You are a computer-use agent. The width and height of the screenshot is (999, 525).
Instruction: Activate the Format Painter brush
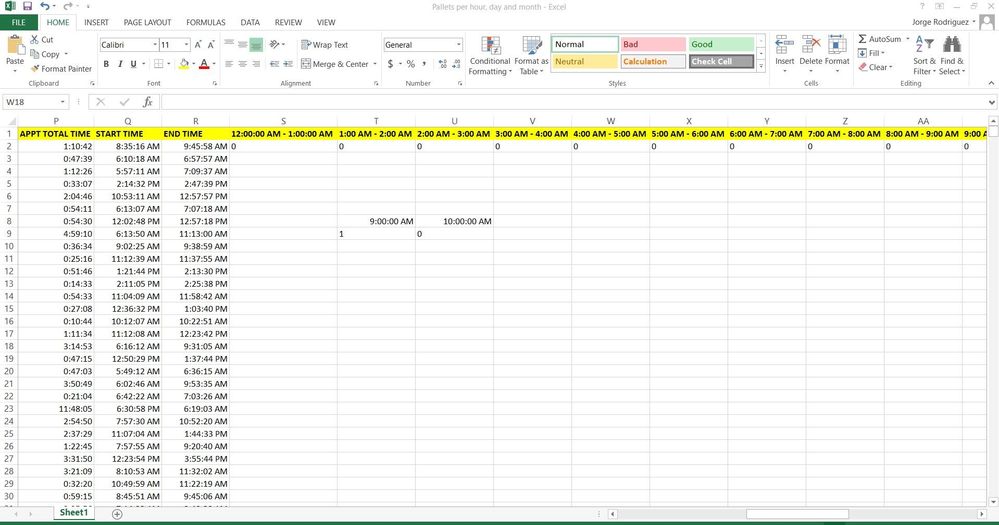point(61,69)
